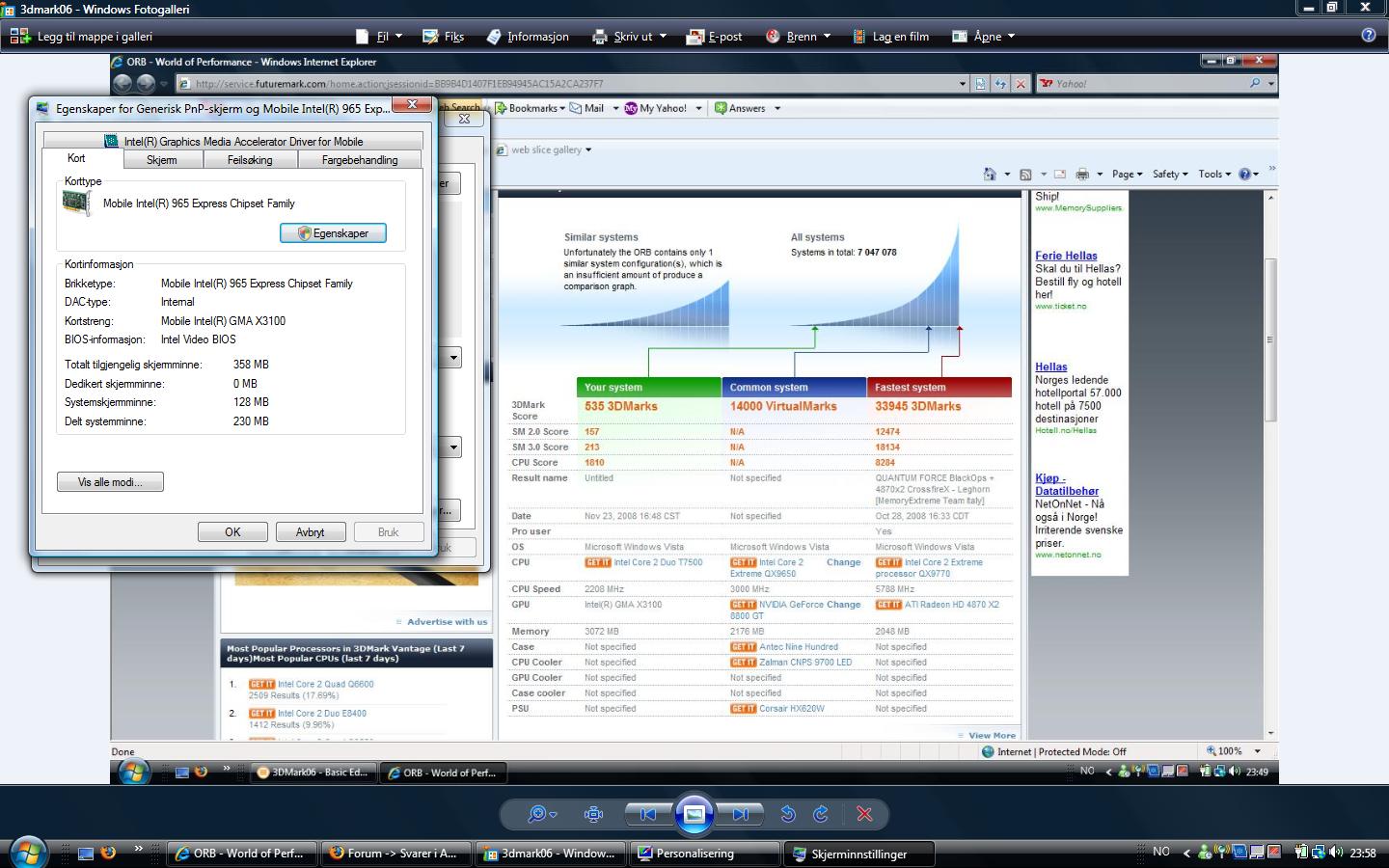Click the 23:58 system clock
The height and width of the screenshot is (868, 1389).
tap(1363, 853)
